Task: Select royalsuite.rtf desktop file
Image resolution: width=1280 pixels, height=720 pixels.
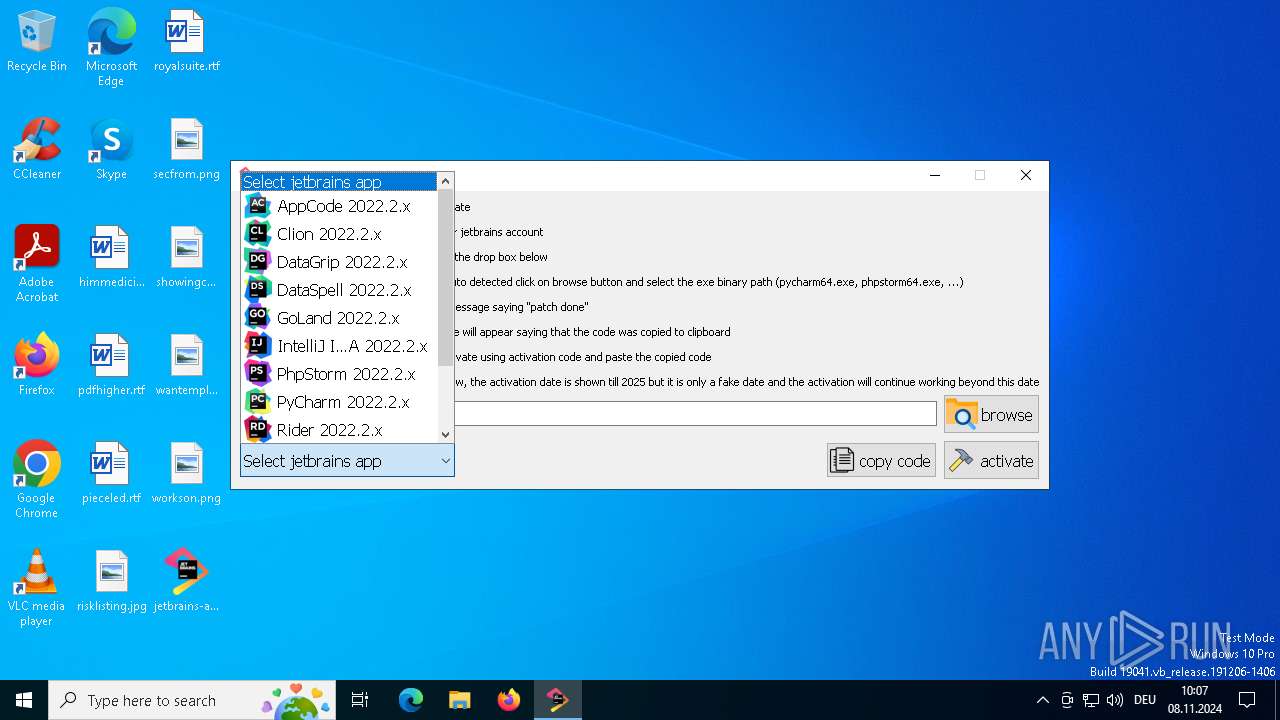Action: coord(186,42)
